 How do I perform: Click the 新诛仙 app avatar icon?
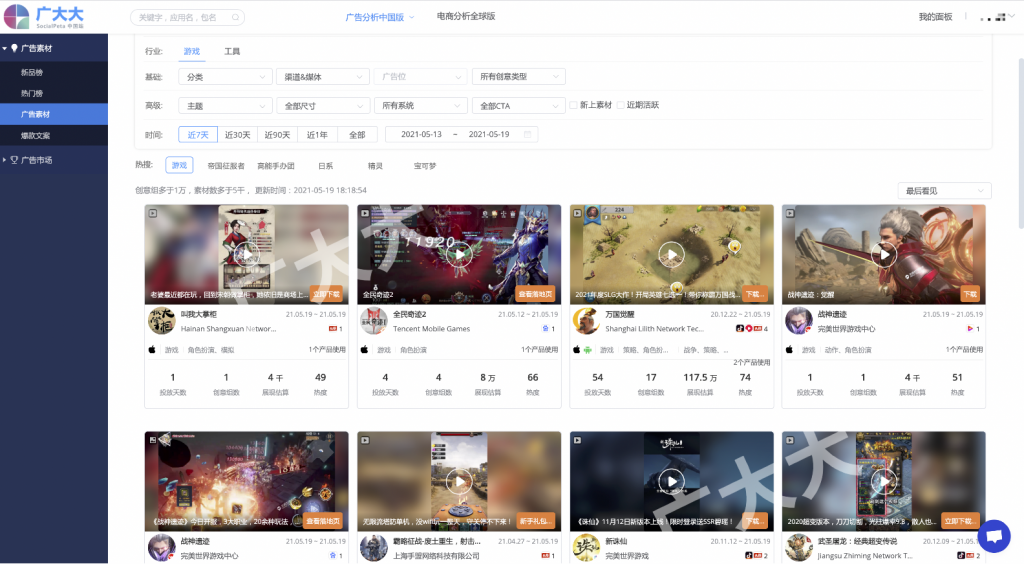pos(586,548)
